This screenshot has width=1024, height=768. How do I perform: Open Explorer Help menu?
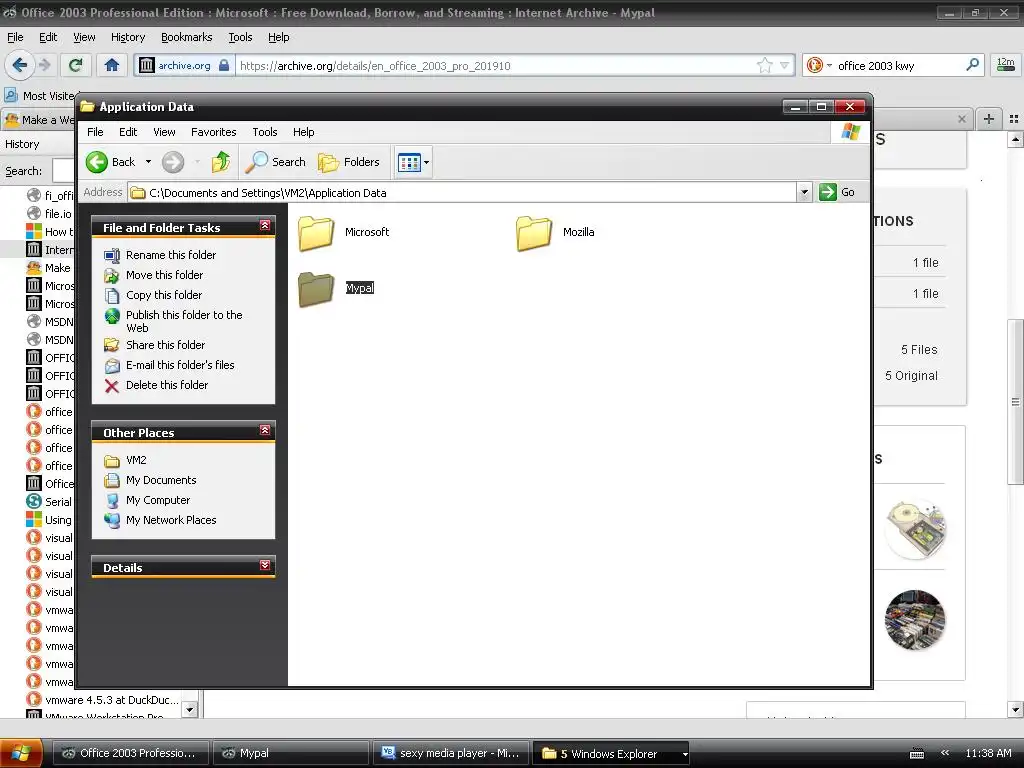point(303,132)
